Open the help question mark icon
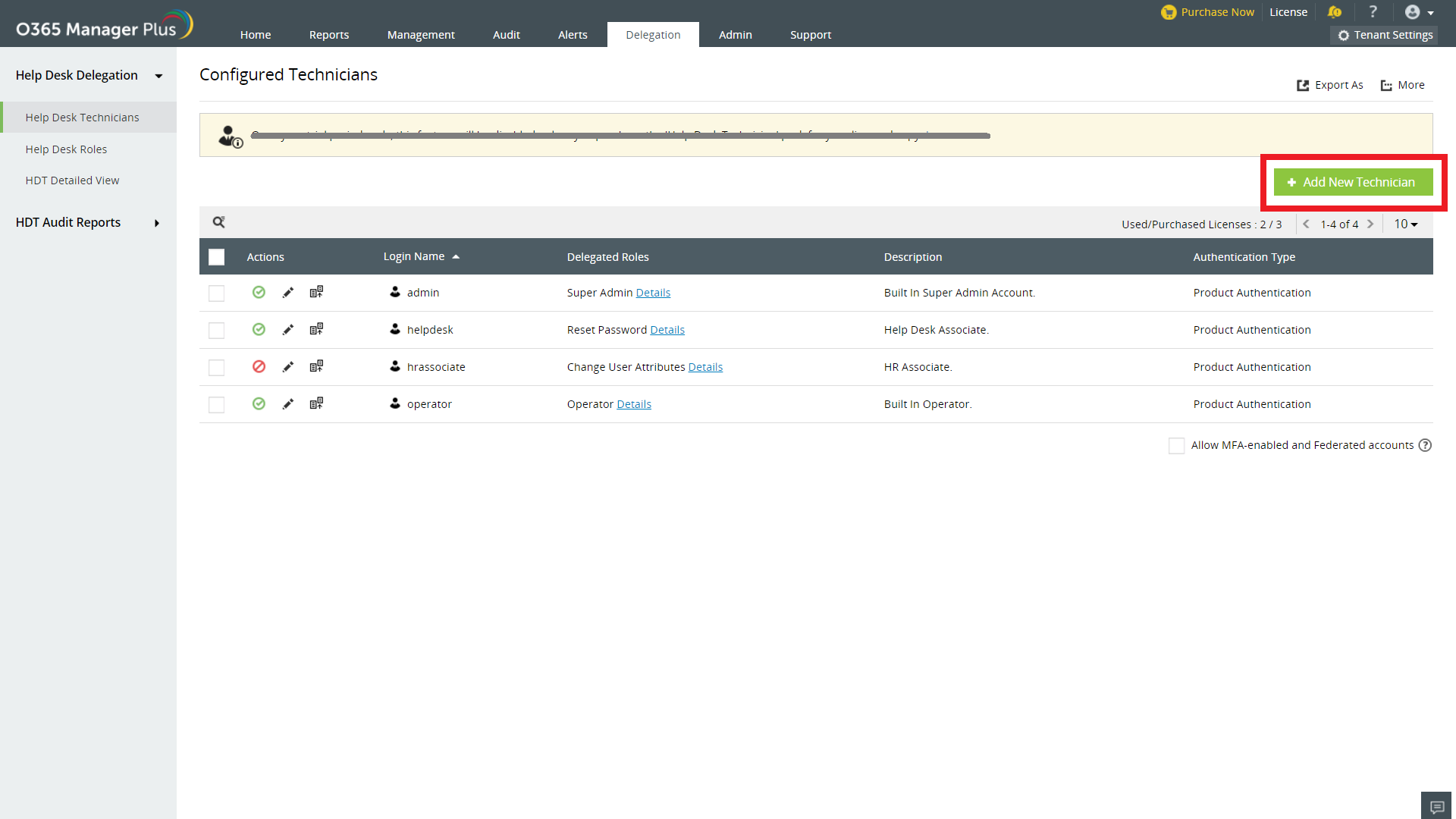 pyautogui.click(x=1373, y=12)
